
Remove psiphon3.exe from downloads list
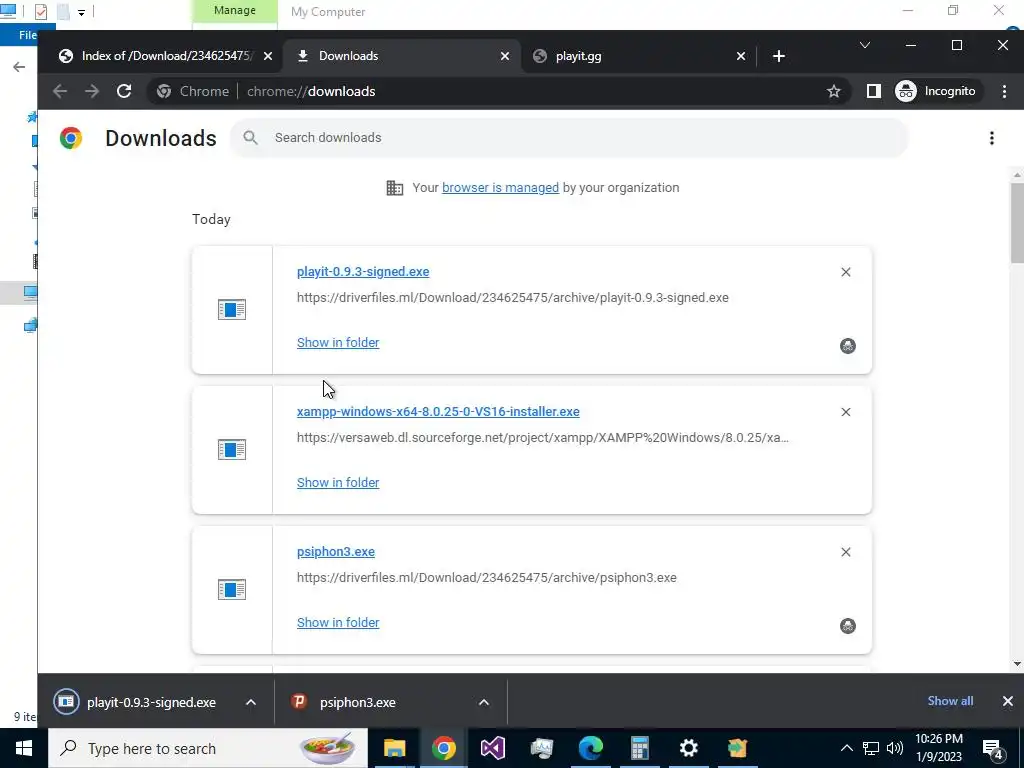(846, 552)
